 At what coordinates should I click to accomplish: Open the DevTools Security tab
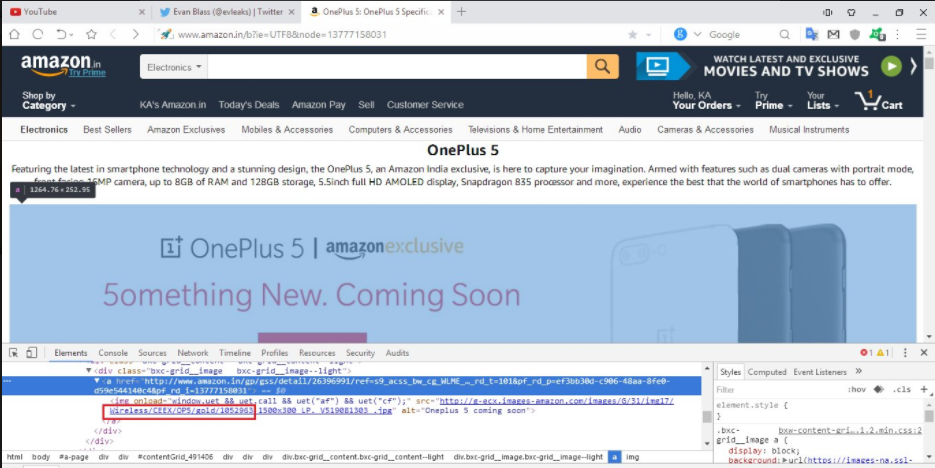(360, 352)
